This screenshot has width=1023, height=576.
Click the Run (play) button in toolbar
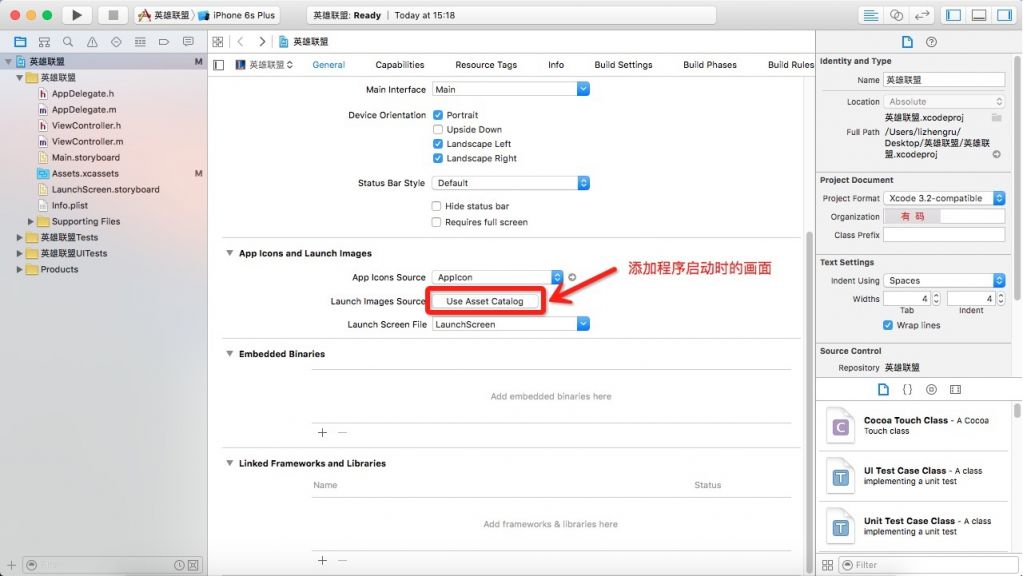click(x=76, y=15)
